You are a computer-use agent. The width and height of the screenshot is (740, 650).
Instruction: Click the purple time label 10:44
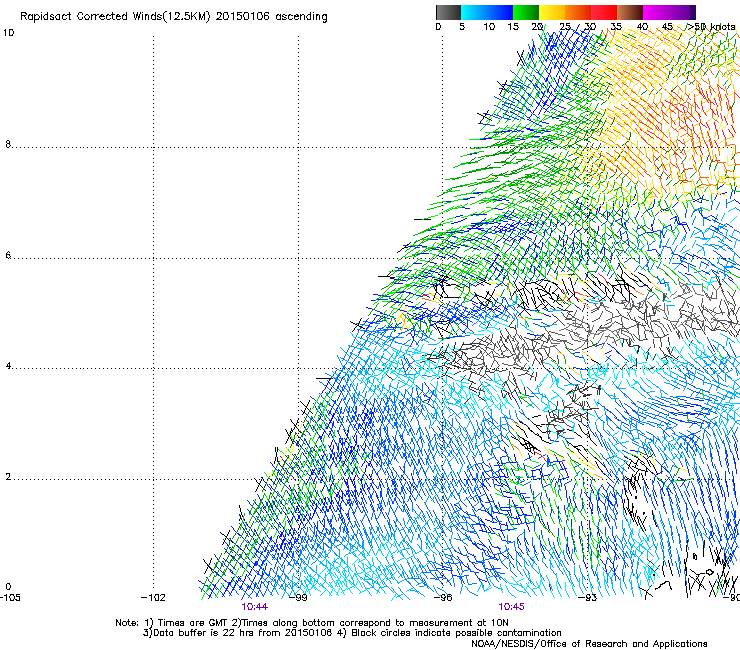click(x=254, y=607)
